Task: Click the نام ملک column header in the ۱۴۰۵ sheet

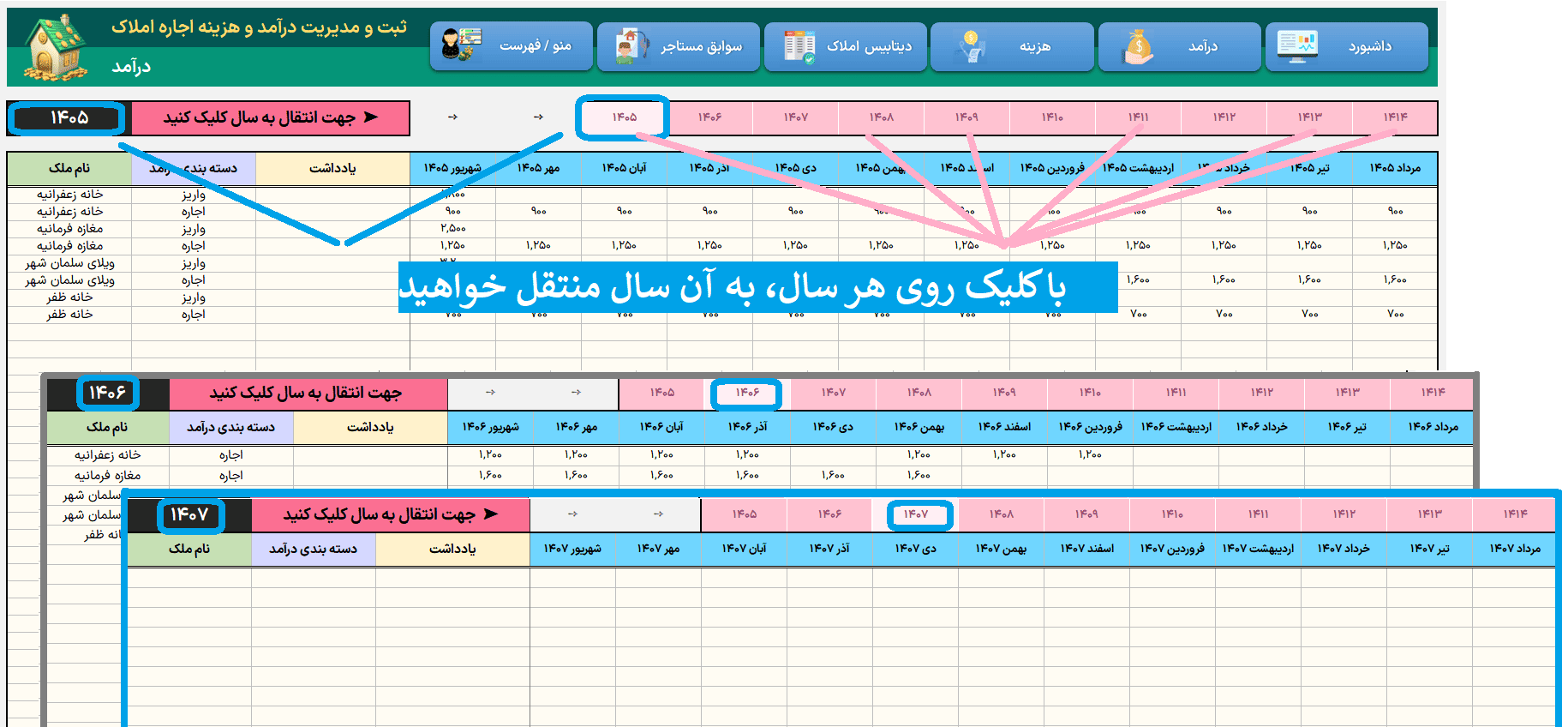Action: pos(69,168)
